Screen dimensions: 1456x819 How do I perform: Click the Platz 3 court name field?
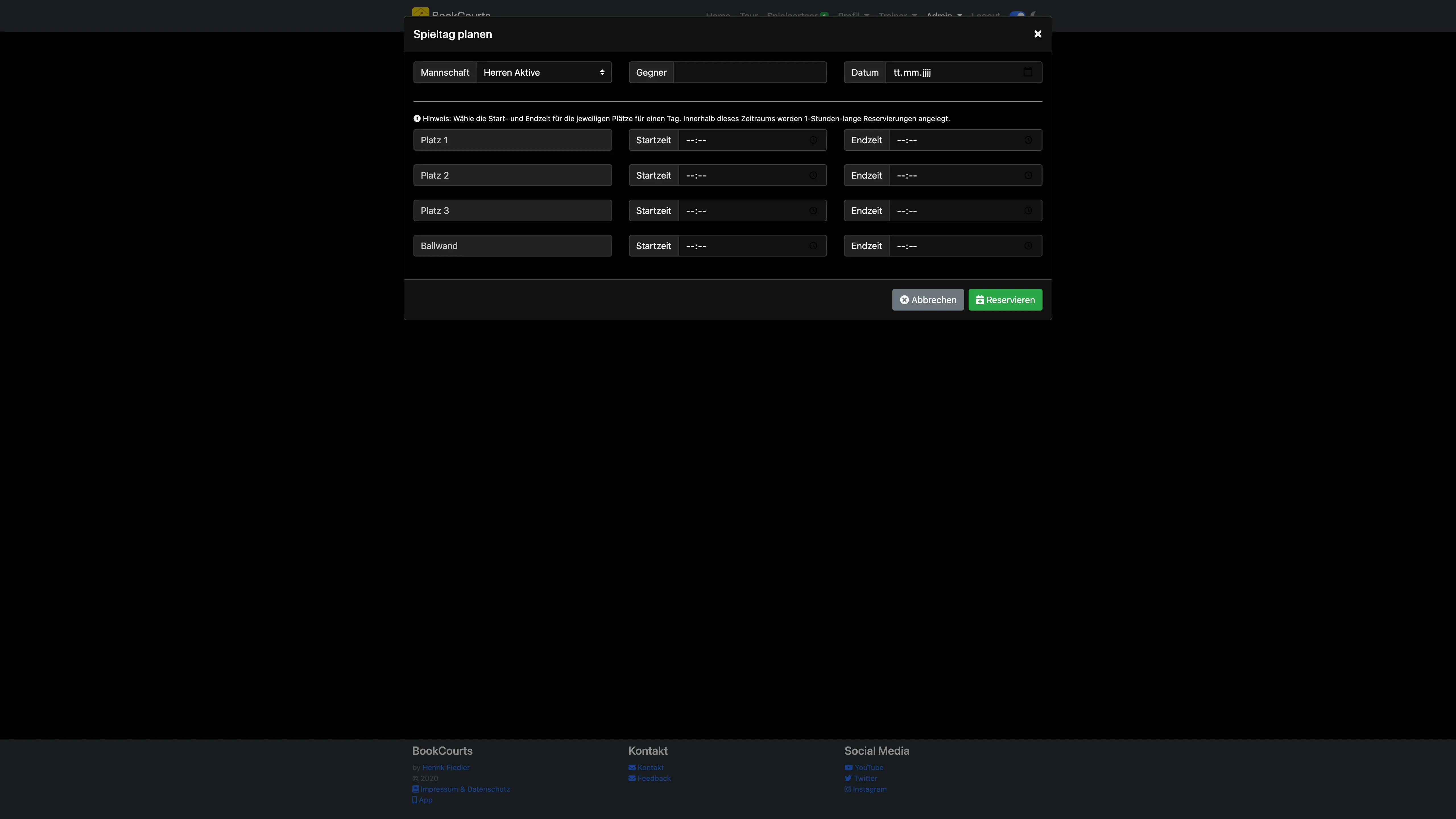pyautogui.click(x=512, y=210)
